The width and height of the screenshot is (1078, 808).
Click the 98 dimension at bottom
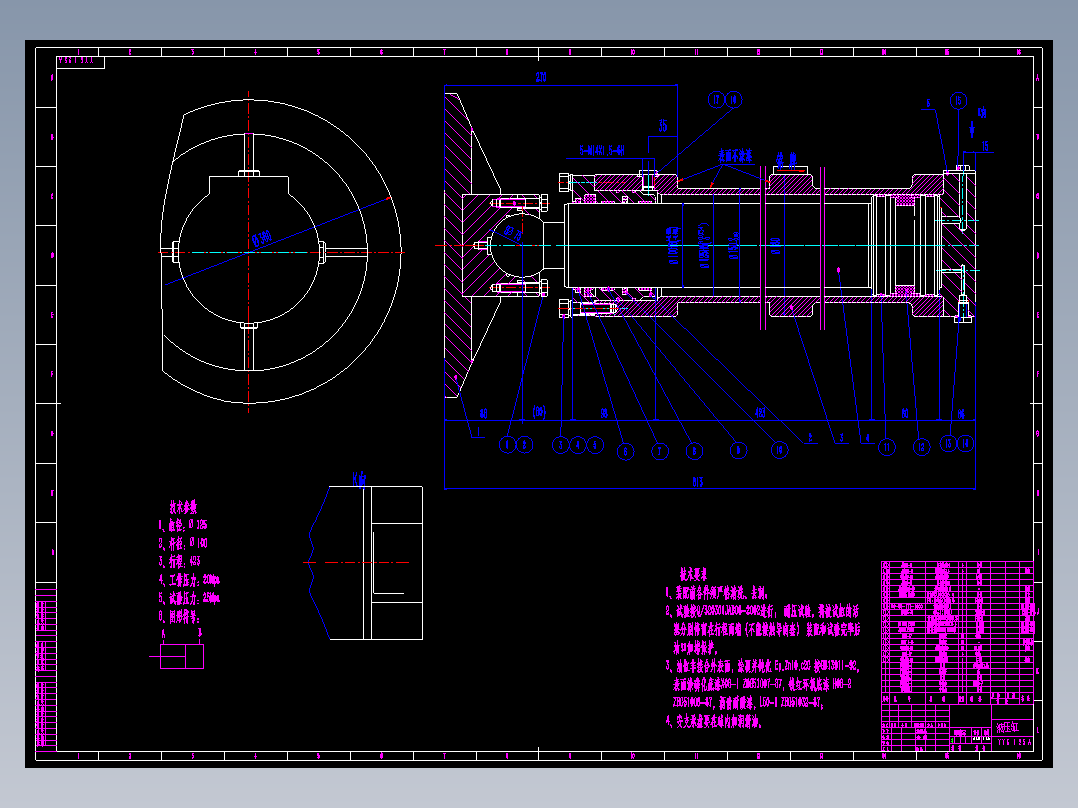[604, 413]
